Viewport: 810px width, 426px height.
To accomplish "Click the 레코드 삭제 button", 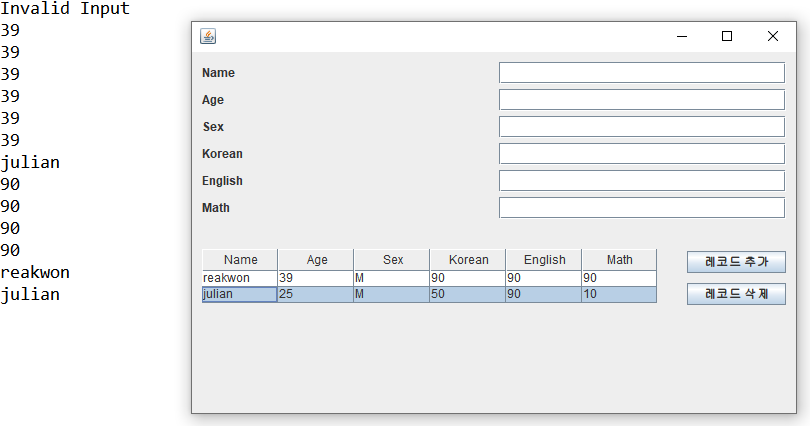I will [x=736, y=294].
